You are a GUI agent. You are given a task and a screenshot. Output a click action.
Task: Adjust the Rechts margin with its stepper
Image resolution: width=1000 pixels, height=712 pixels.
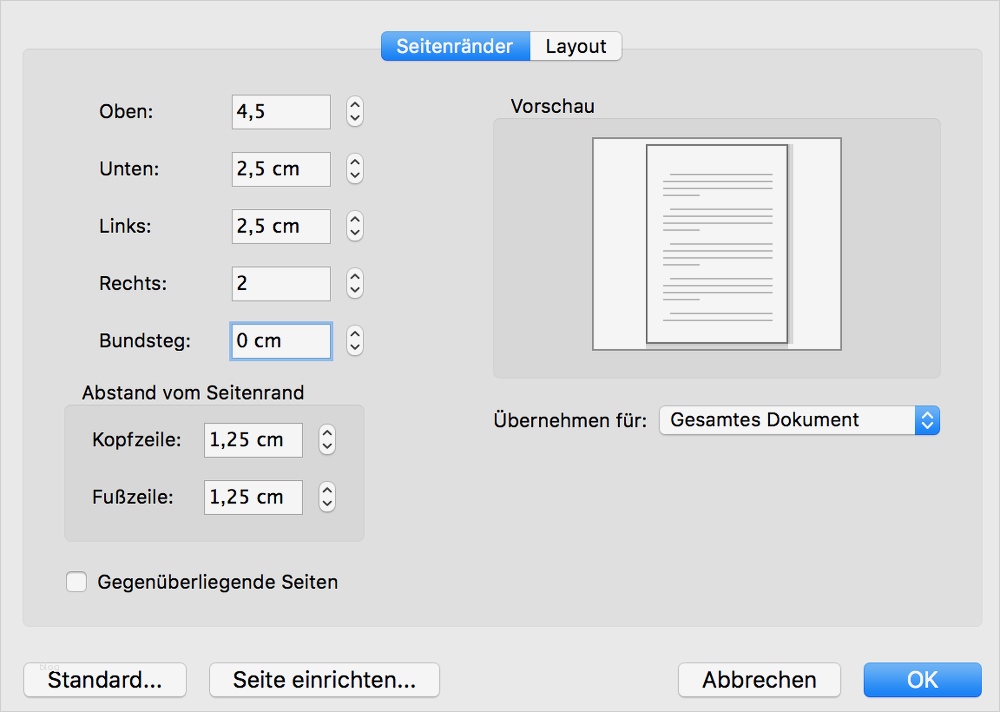click(x=354, y=283)
